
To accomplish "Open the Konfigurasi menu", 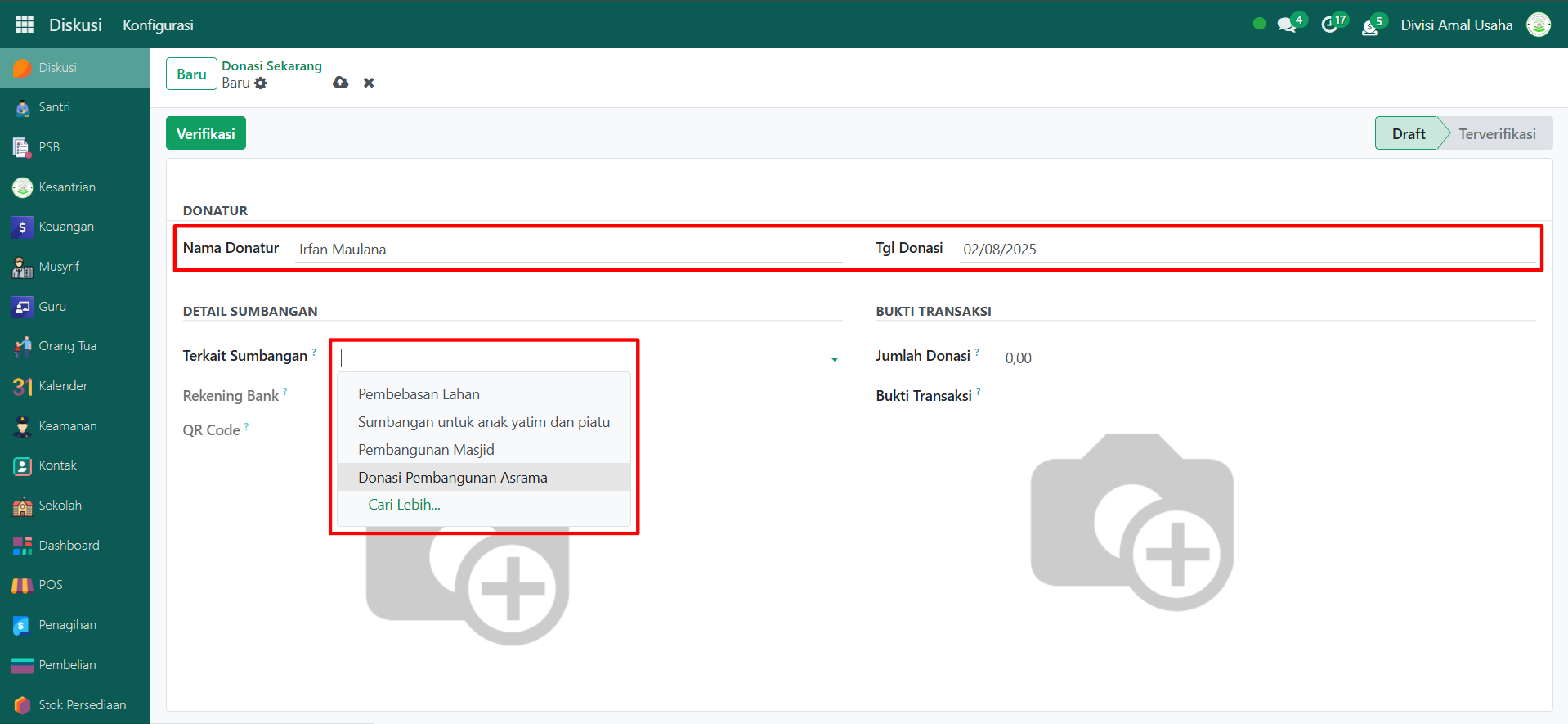I will 158,25.
